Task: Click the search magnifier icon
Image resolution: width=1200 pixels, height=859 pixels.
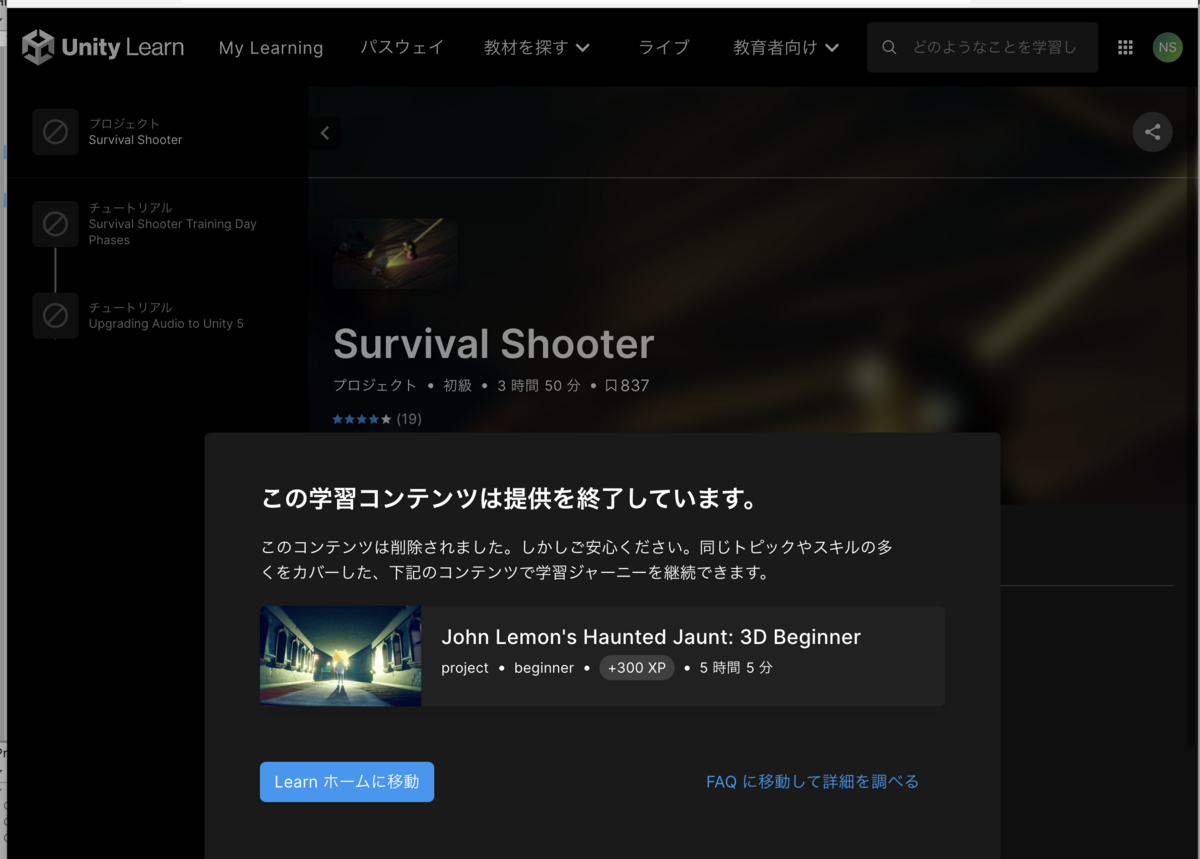Action: [x=889, y=47]
